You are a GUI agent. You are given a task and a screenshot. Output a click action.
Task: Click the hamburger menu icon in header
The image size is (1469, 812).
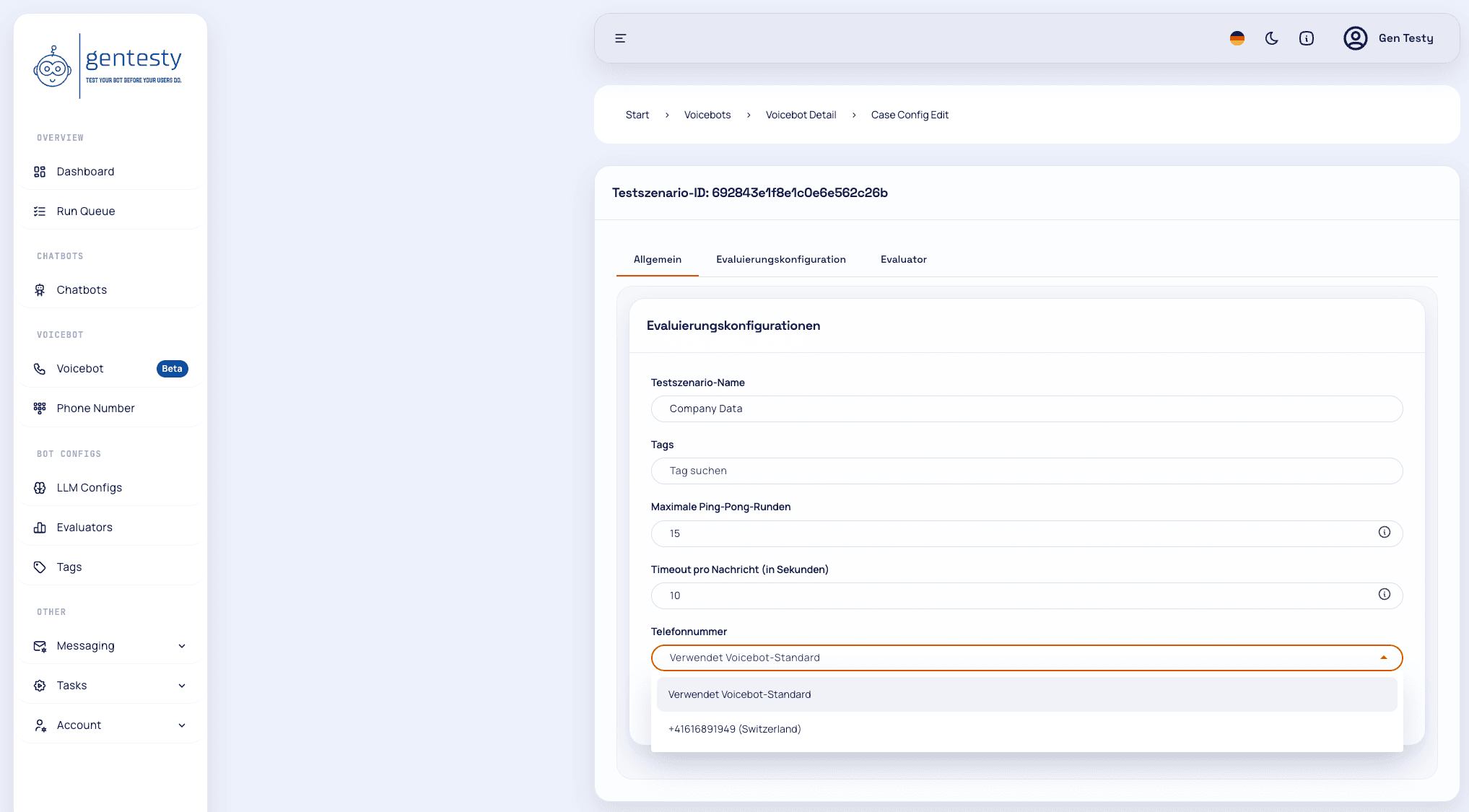pos(620,38)
